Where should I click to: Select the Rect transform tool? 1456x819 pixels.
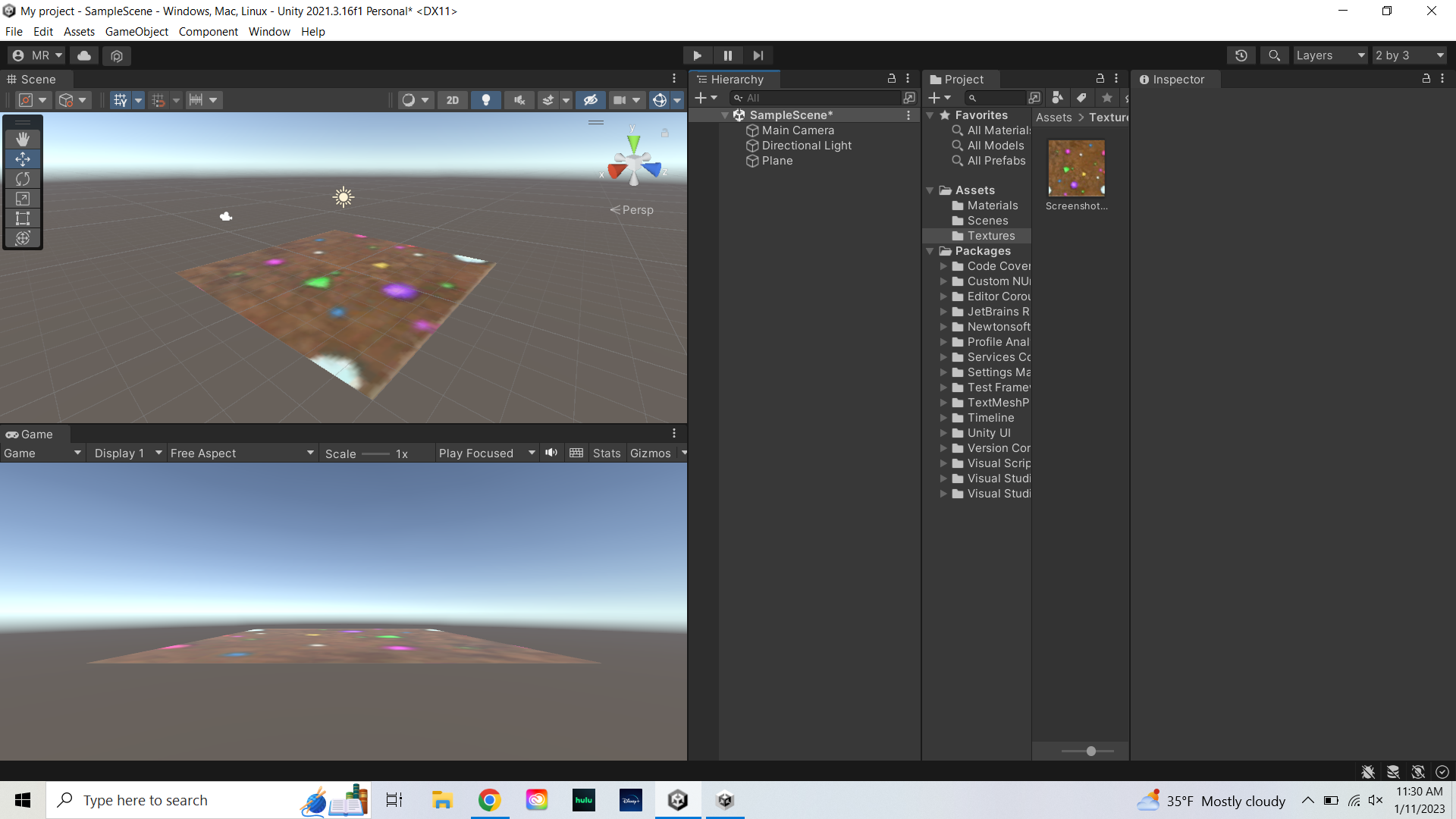23,218
